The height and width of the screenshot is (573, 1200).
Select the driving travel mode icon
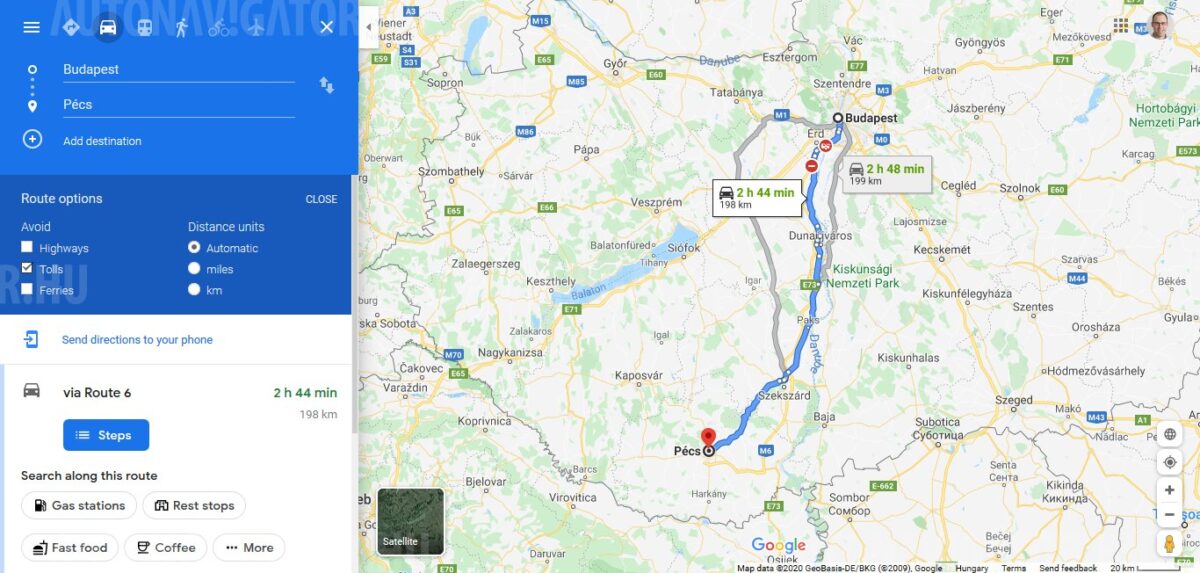[107, 27]
